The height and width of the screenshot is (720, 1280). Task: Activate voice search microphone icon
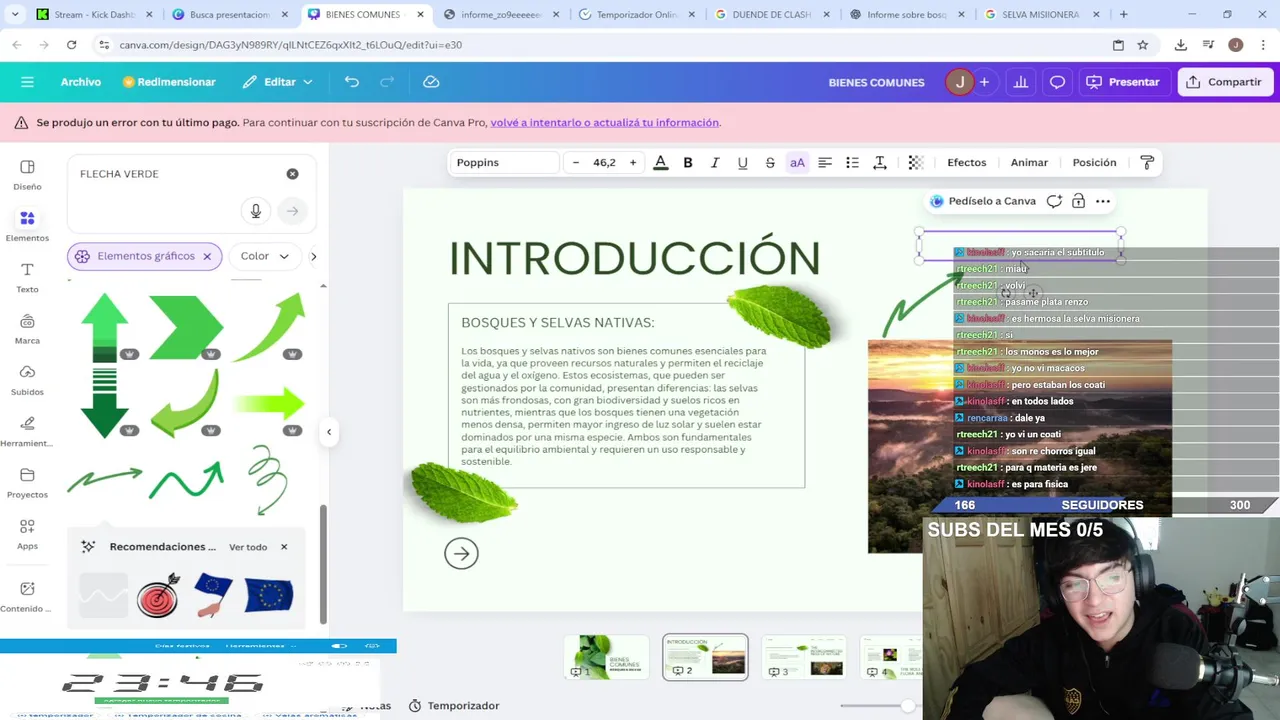(x=256, y=211)
